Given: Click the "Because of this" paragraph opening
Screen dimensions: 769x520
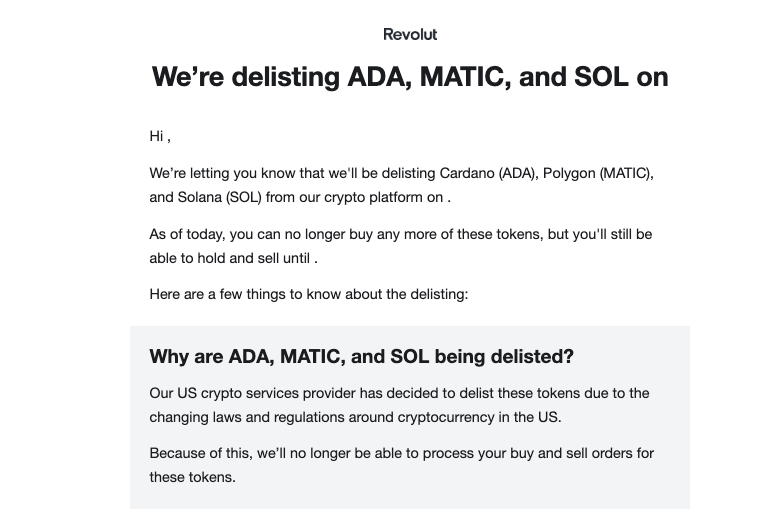Looking at the screenshot, I should pos(195,453).
